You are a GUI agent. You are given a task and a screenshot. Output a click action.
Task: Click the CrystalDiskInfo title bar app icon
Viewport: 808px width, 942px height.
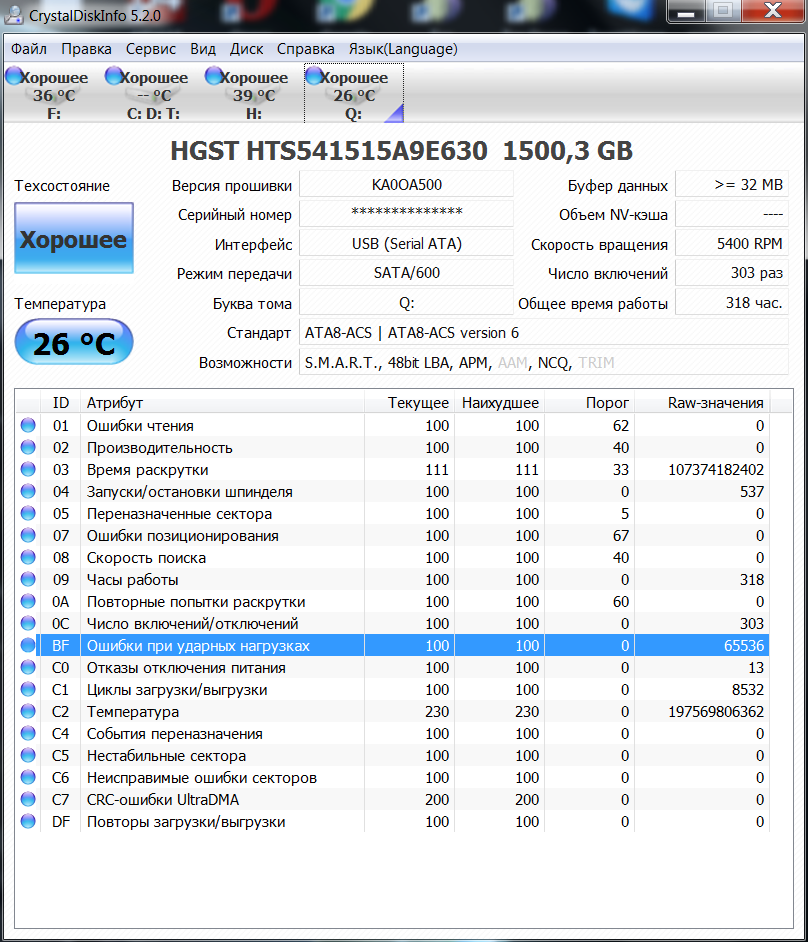click(13, 14)
